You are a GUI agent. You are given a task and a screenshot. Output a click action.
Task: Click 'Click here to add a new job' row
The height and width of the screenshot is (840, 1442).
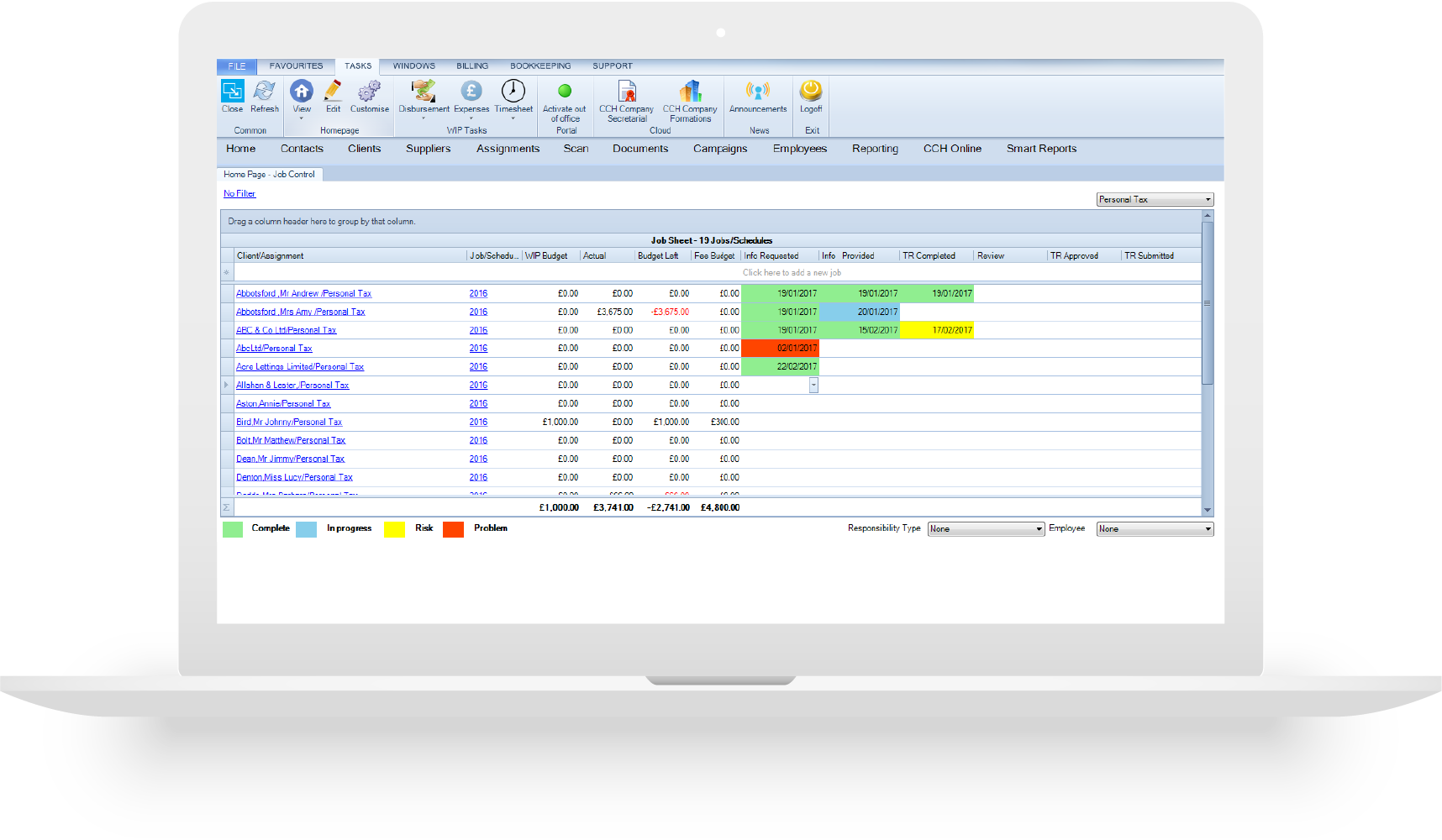(x=791, y=273)
